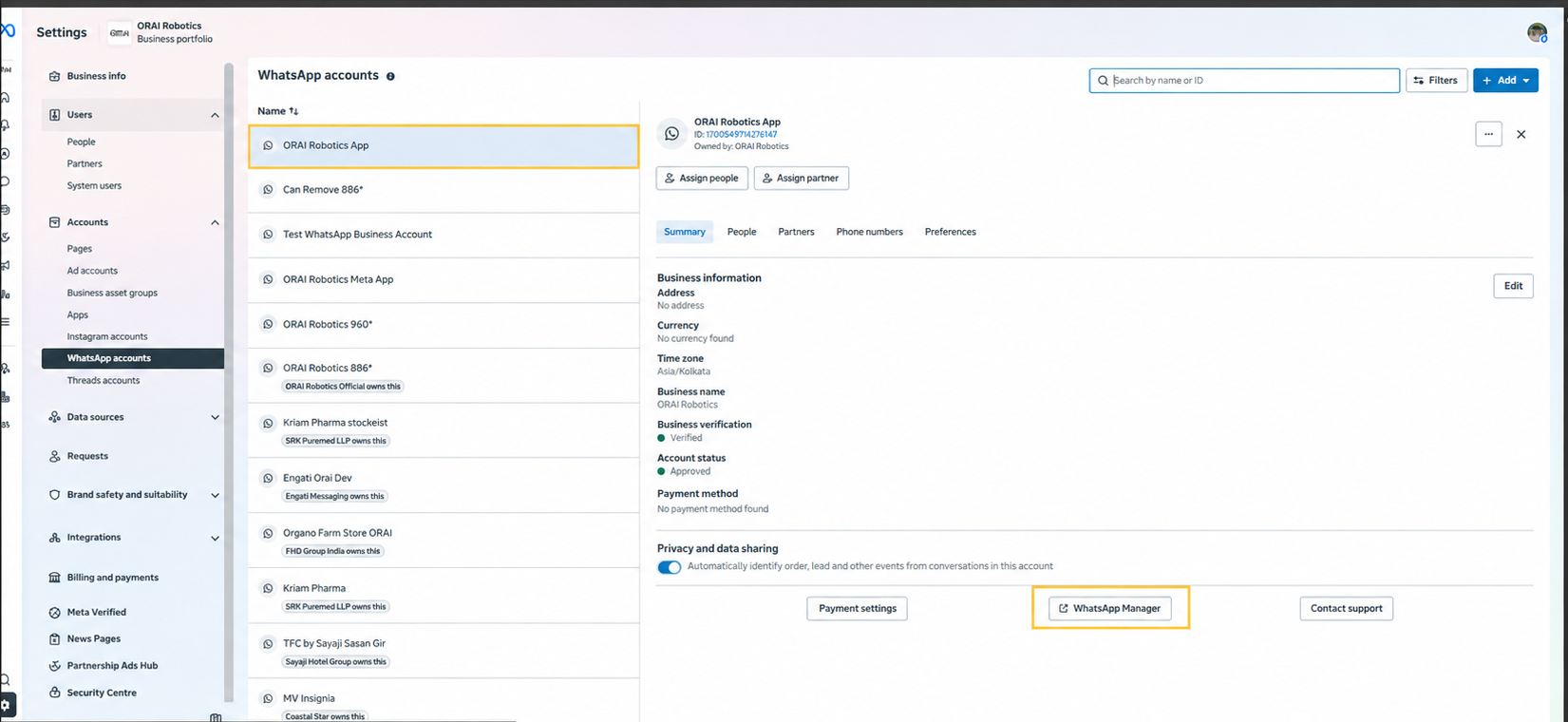
Task: Click the Assign people button
Action: point(702,178)
